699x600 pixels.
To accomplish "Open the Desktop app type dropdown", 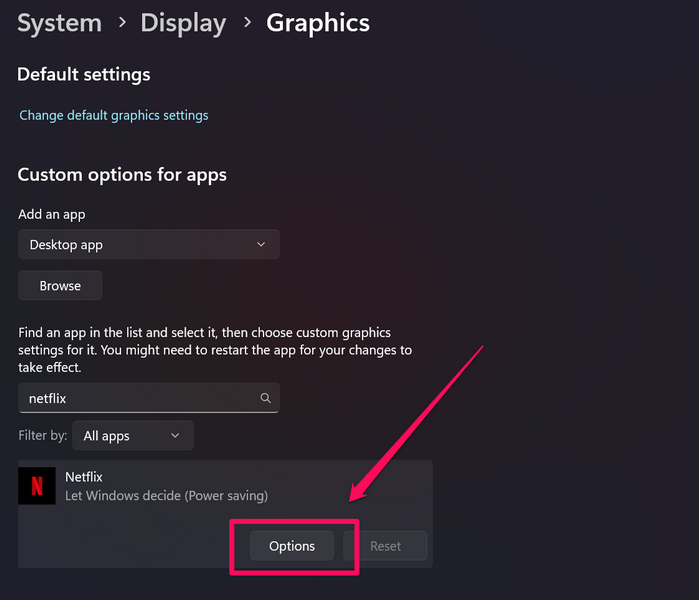I will click(149, 245).
